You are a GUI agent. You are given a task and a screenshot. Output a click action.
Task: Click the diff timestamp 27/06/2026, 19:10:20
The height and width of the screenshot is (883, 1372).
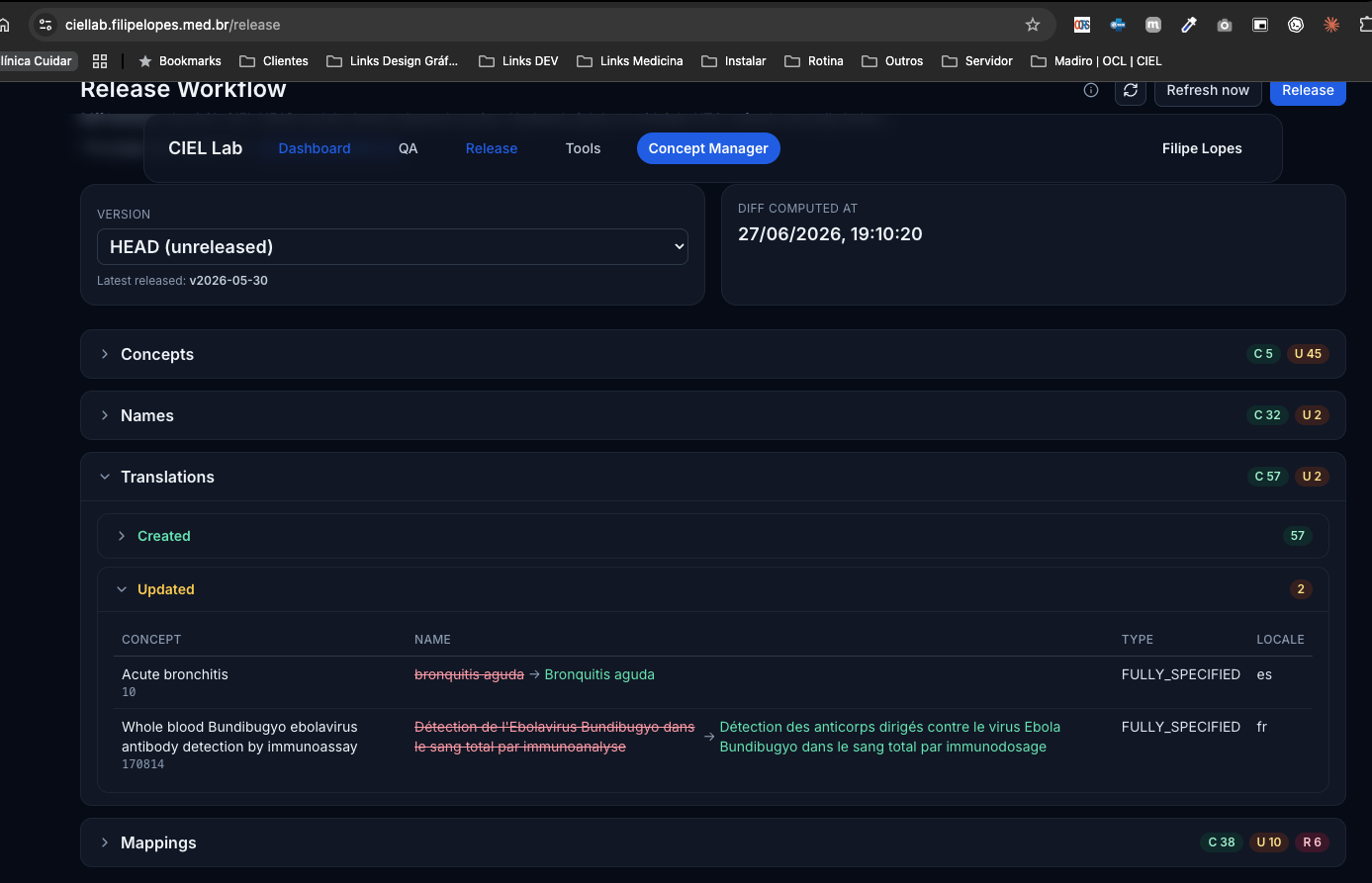[x=830, y=234]
